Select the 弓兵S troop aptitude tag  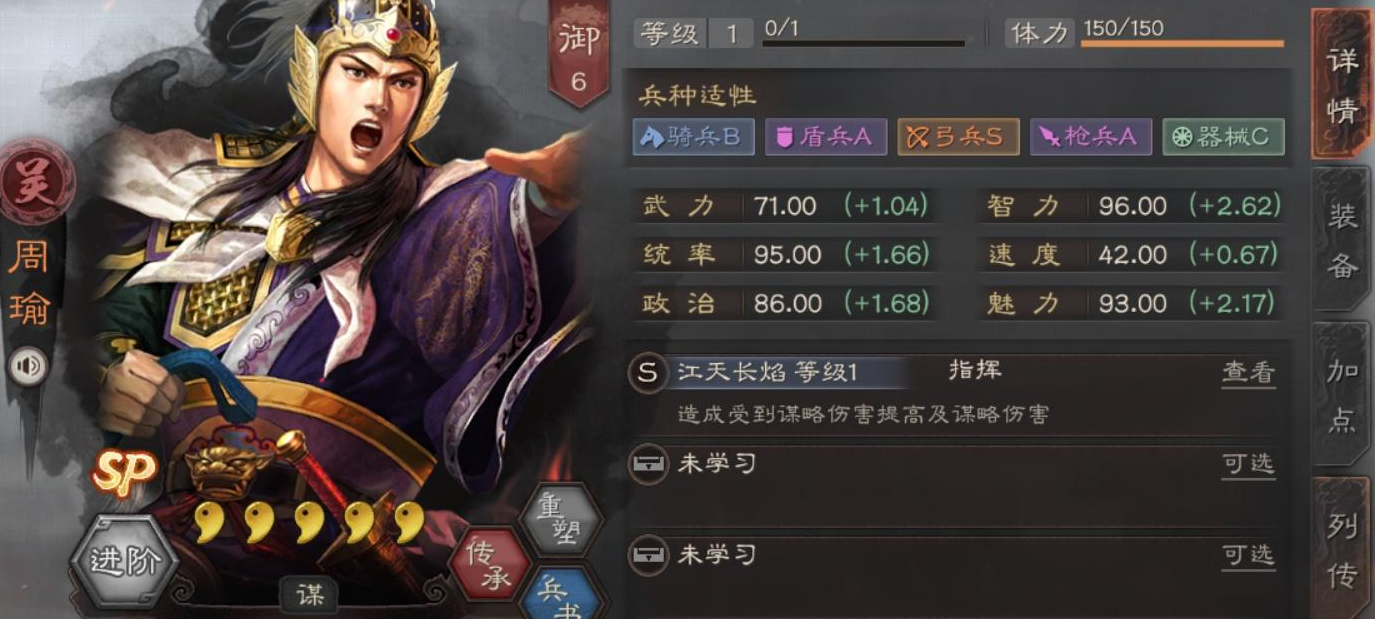pos(958,137)
